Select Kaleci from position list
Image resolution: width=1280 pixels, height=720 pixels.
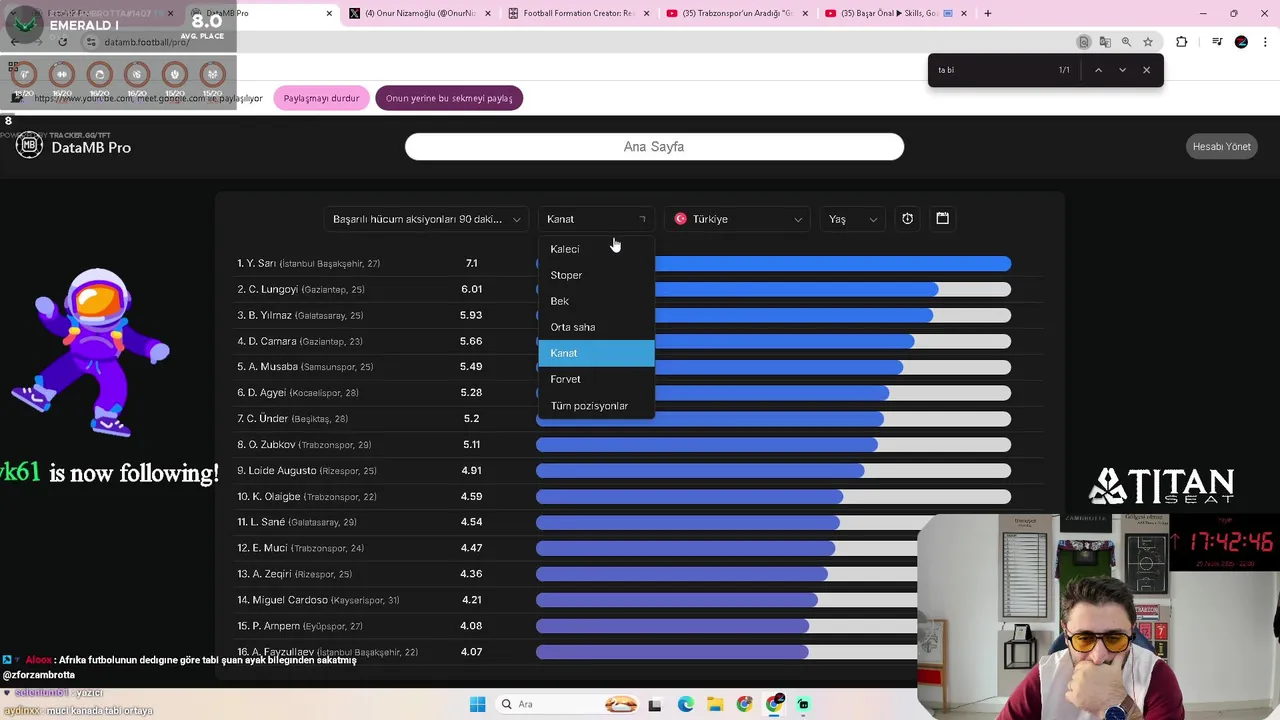[x=596, y=249]
